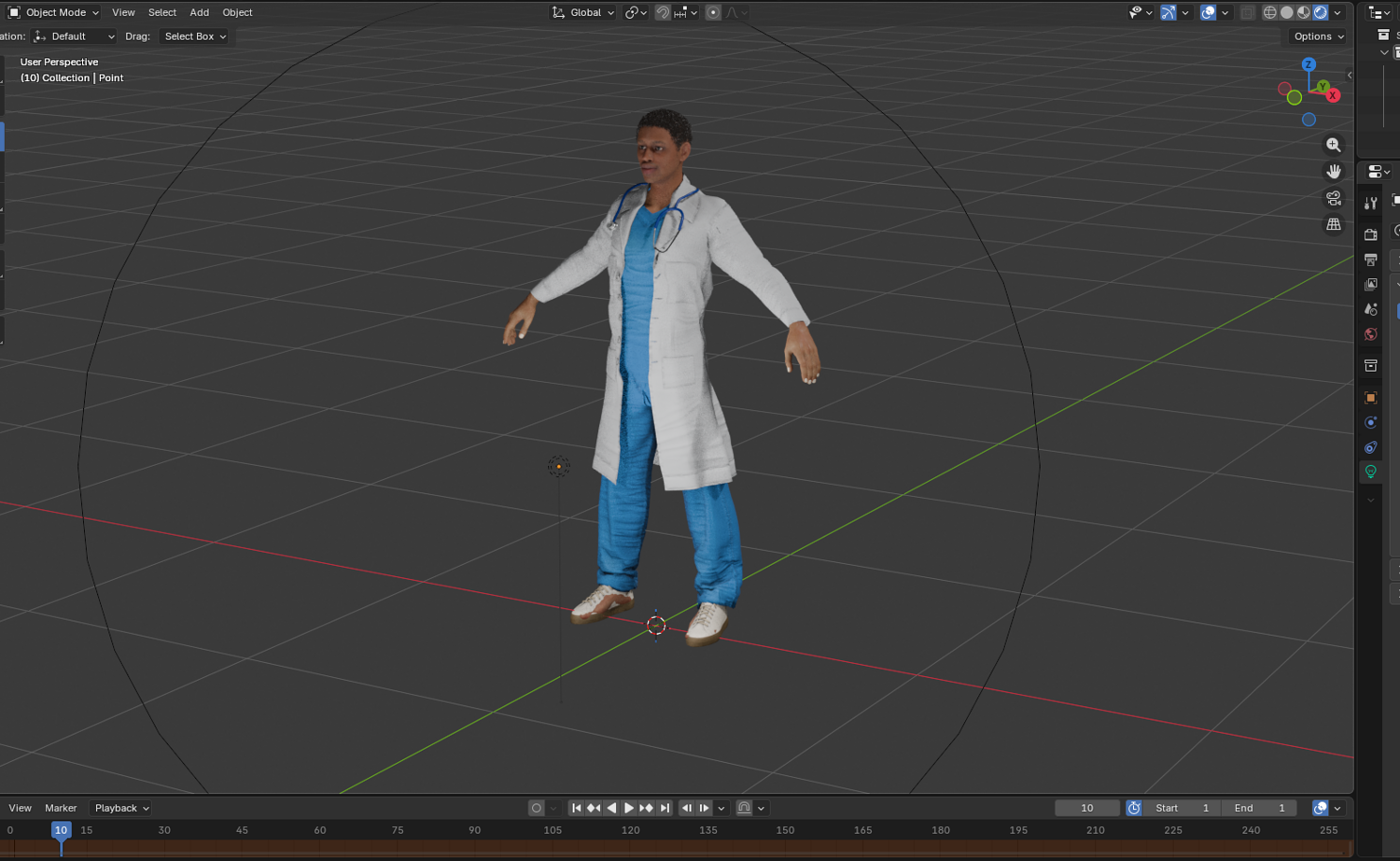
Task: Toggle viewport overlays
Action: pos(1208,12)
